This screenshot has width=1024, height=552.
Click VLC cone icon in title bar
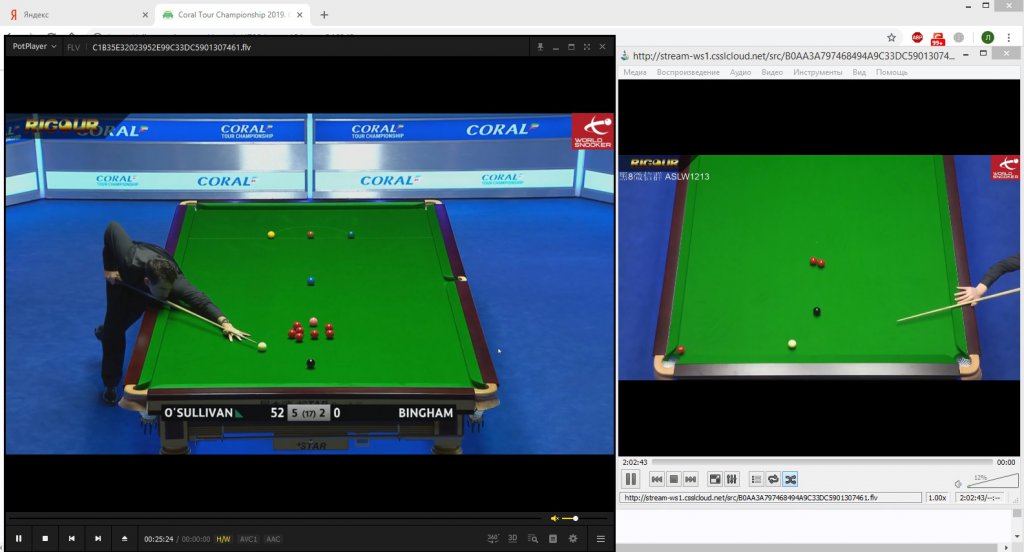point(625,56)
